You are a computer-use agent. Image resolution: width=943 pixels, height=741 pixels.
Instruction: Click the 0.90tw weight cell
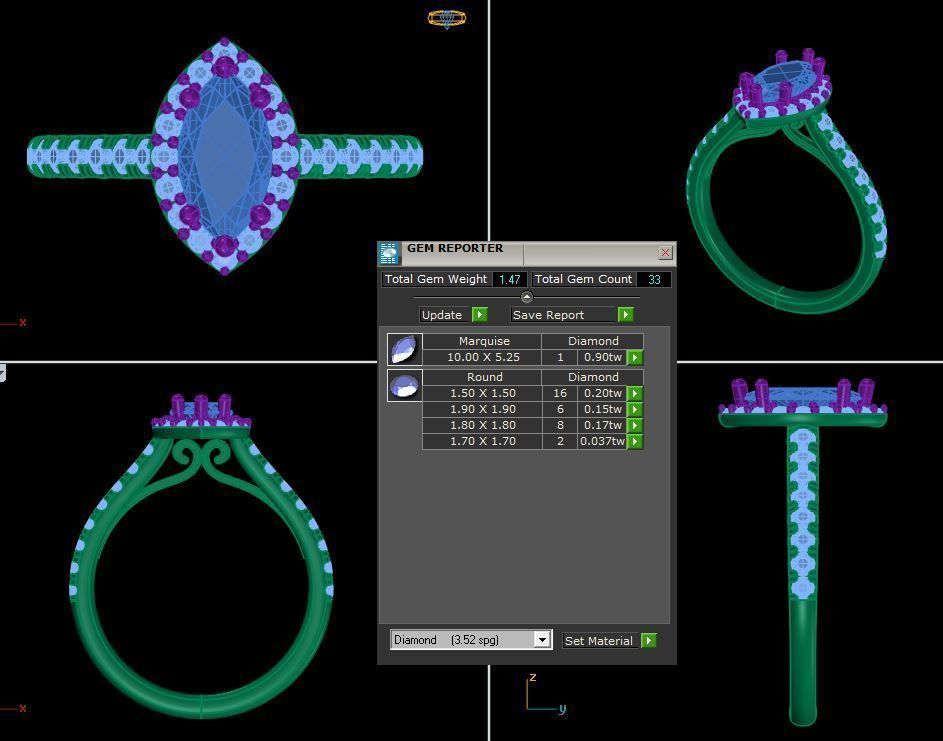(x=602, y=357)
